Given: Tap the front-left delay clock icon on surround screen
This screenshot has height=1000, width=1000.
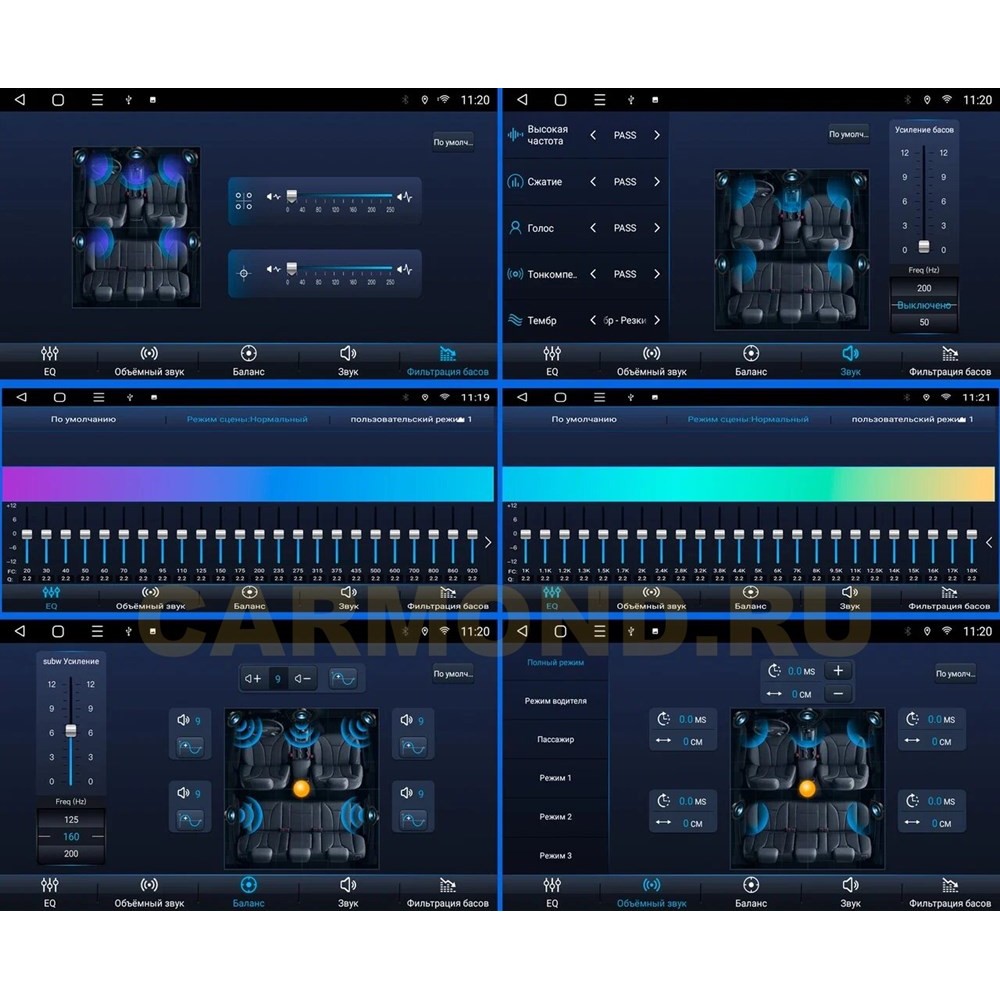Looking at the screenshot, I should [664, 719].
